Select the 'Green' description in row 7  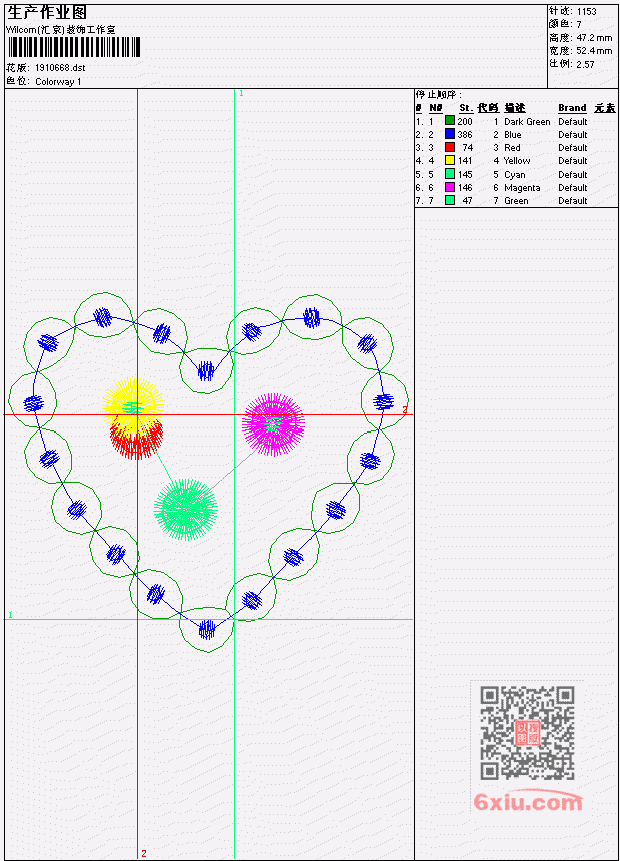(x=516, y=202)
